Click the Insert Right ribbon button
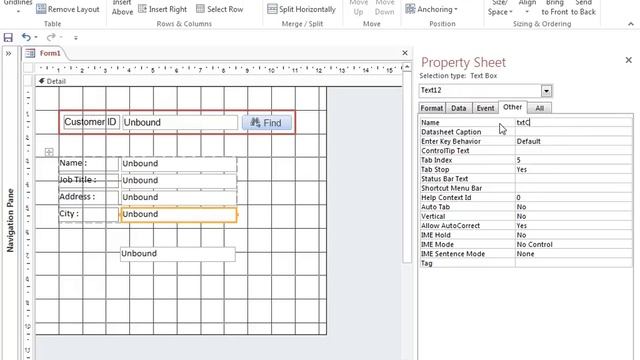Screen dimensions: 640x360 (x=162, y=9)
